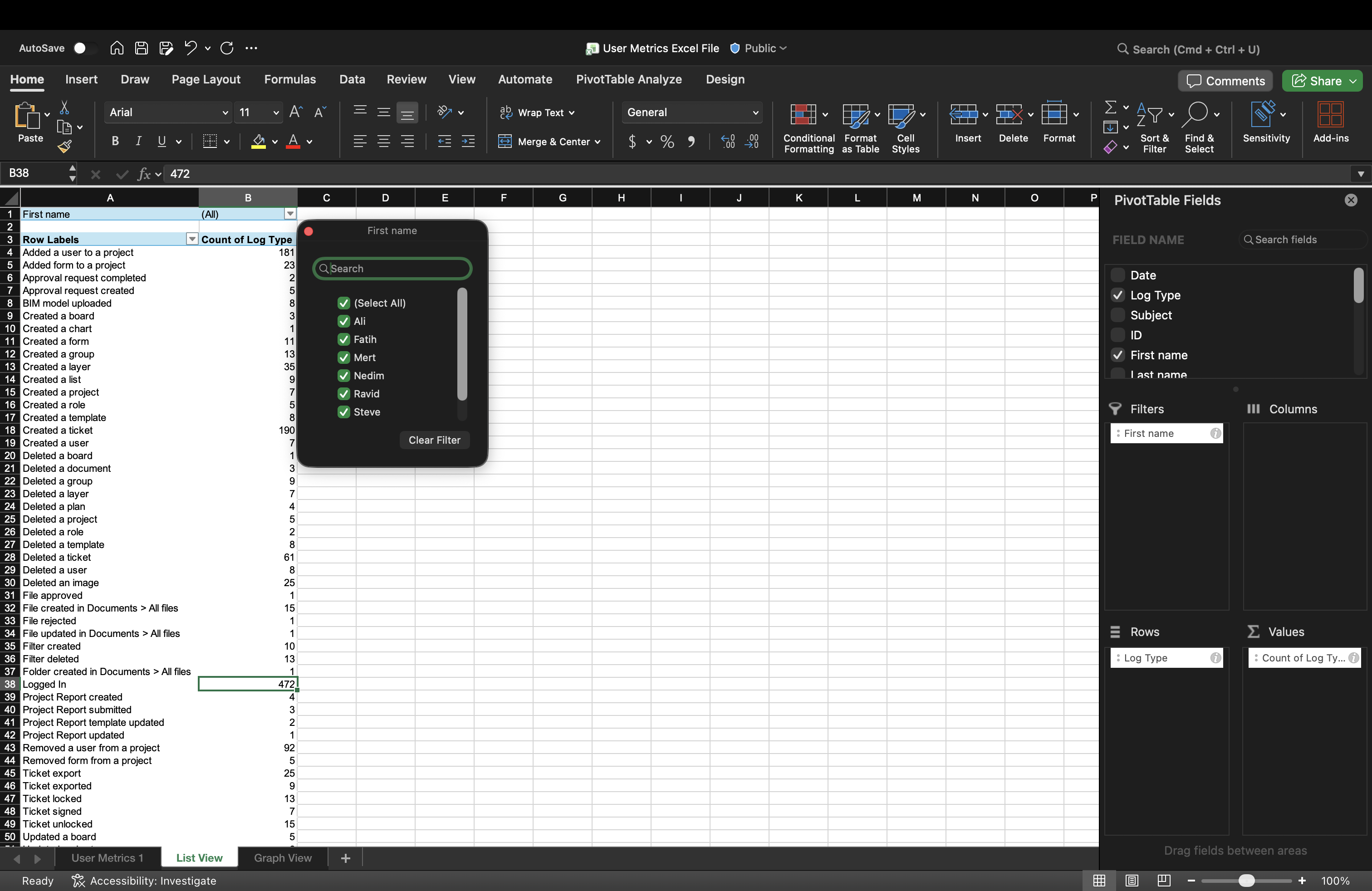Screen dimensions: 1372x891
Task: Click the Comments button
Action: [1225, 81]
